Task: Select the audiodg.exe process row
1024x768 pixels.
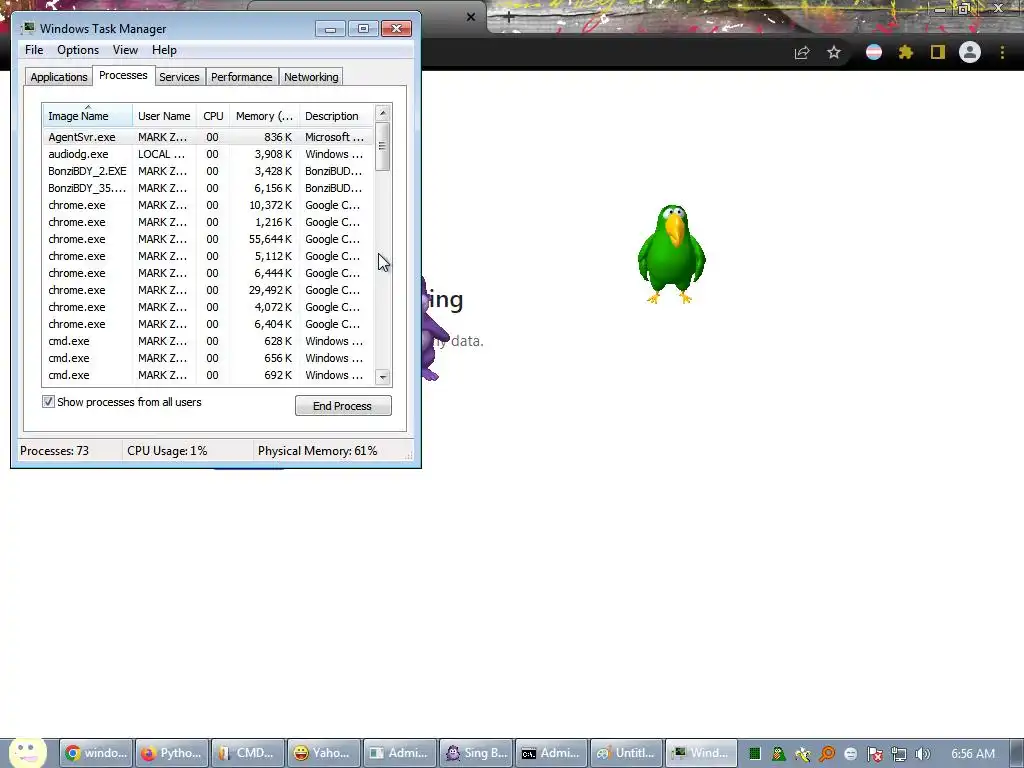Action: [208, 154]
